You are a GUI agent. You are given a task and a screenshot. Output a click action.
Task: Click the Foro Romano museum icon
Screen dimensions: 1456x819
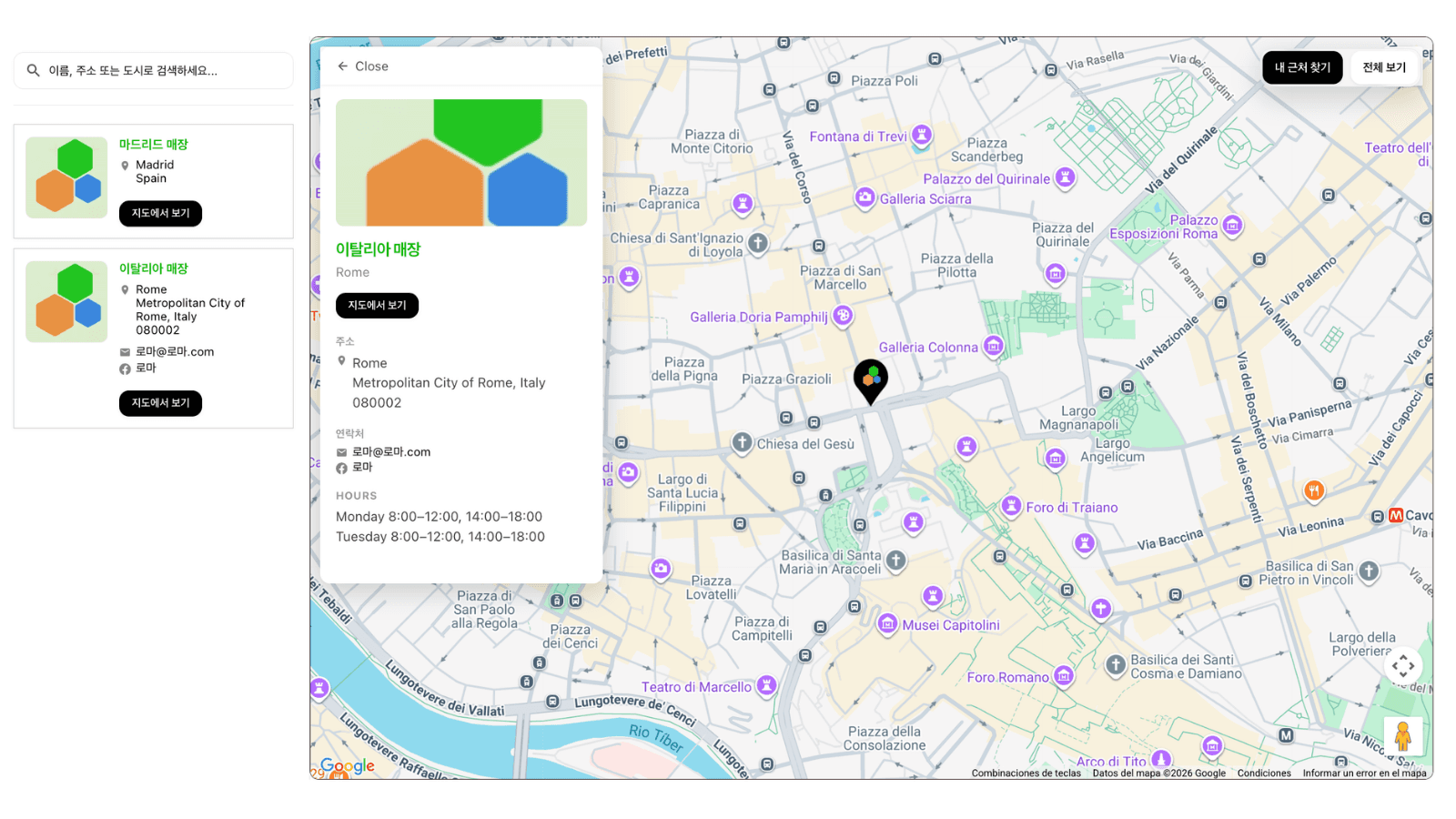[x=1064, y=675]
